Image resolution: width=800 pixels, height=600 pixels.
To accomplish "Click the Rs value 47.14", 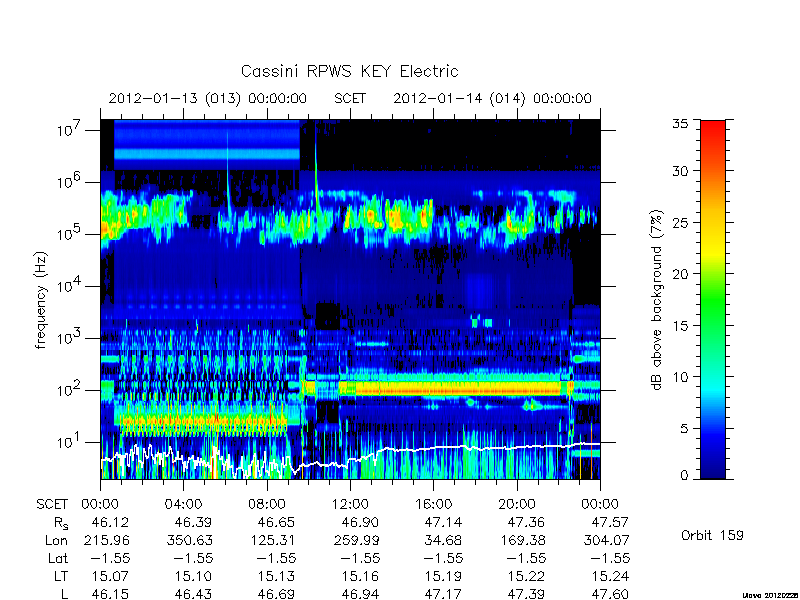I will [443, 522].
